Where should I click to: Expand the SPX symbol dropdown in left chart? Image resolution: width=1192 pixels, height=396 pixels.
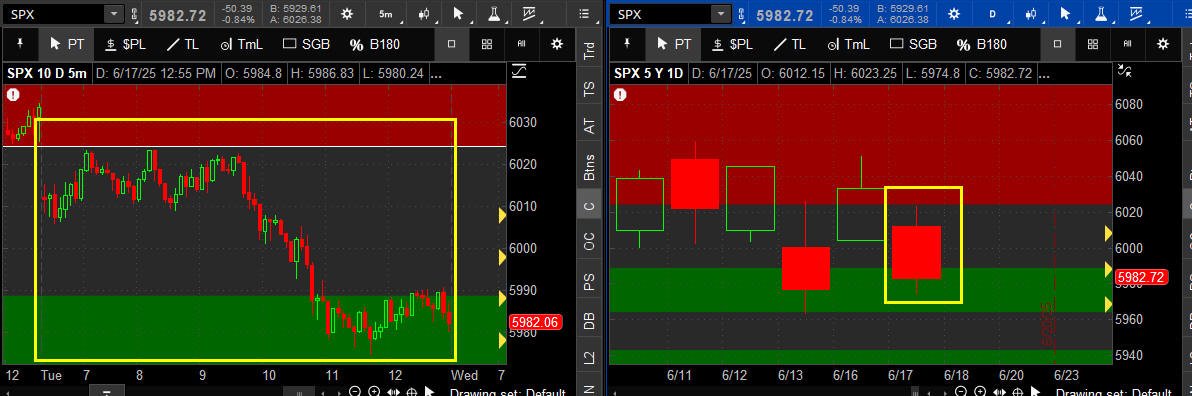[x=113, y=14]
